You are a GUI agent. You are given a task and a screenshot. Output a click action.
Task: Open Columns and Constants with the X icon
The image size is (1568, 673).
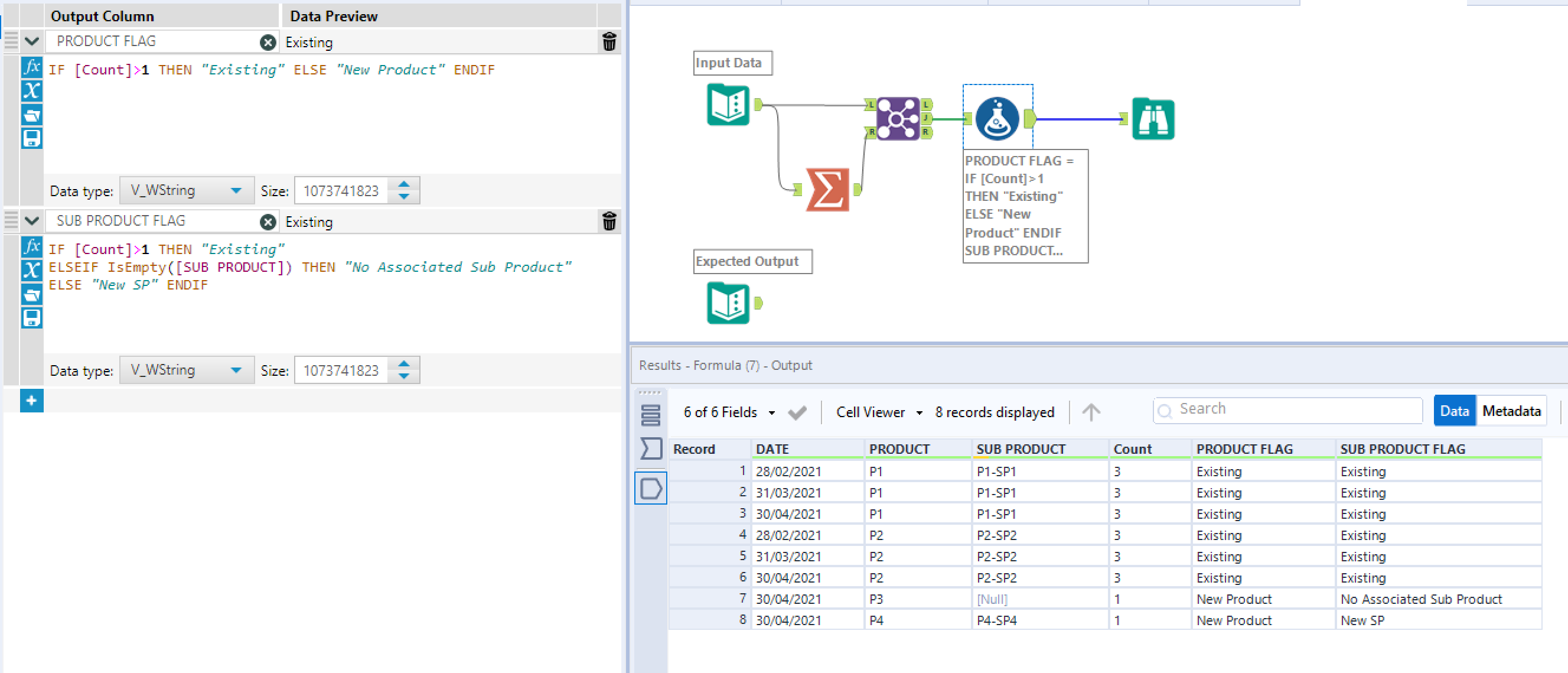point(31,92)
